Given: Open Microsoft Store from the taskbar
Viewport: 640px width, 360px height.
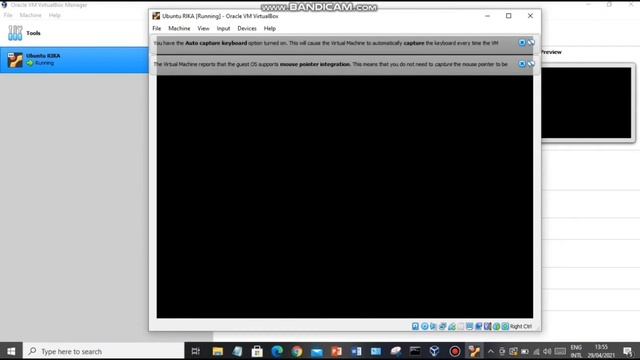Looking at the screenshot, I should (257, 351).
